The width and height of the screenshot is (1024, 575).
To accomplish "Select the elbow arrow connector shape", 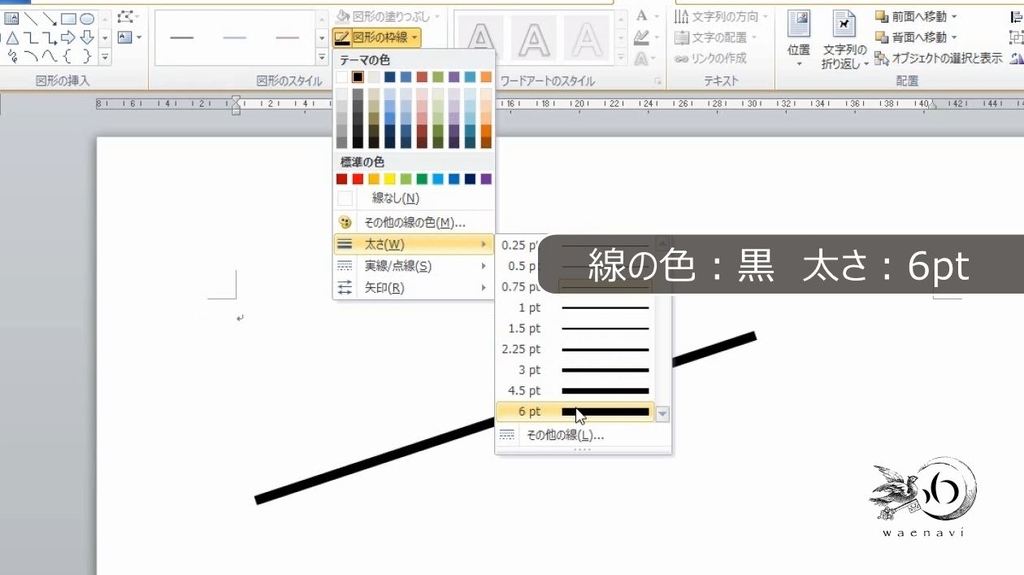I will click(x=49, y=37).
